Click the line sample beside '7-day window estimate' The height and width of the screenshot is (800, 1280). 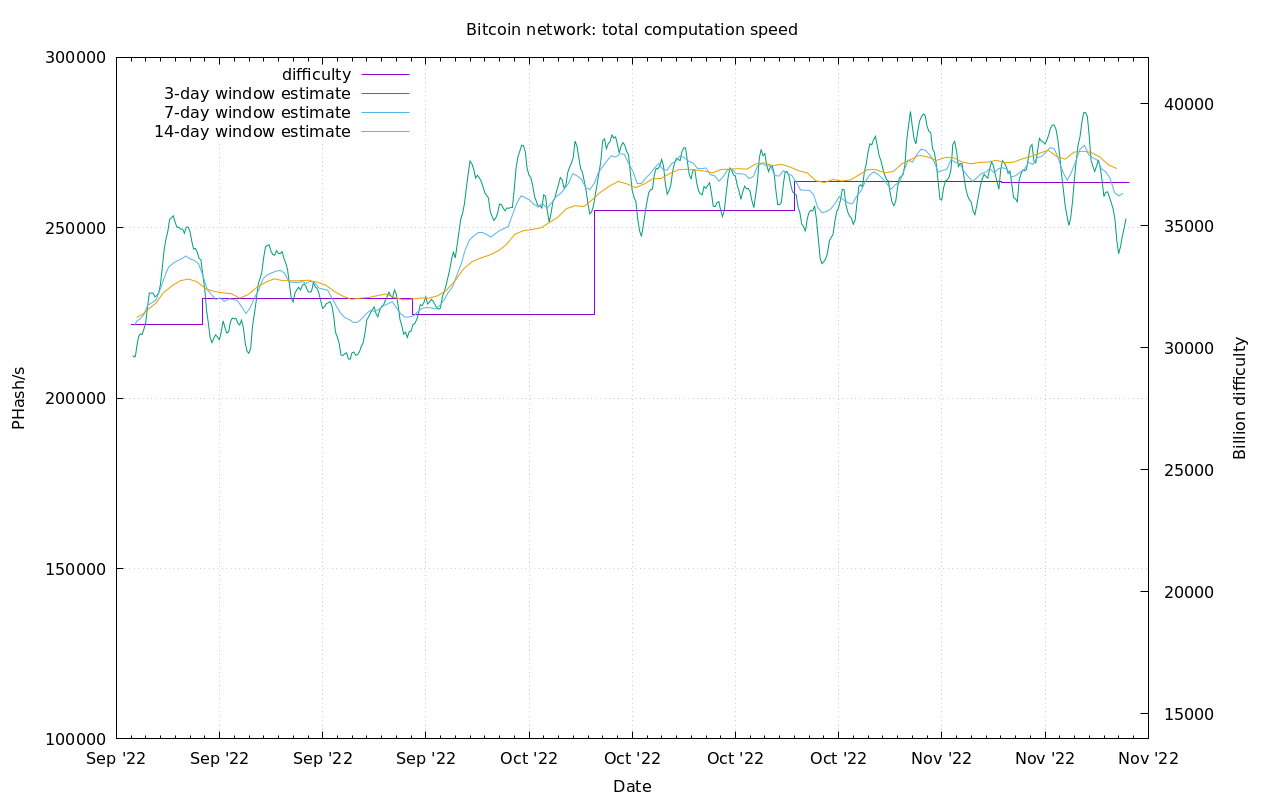385,113
